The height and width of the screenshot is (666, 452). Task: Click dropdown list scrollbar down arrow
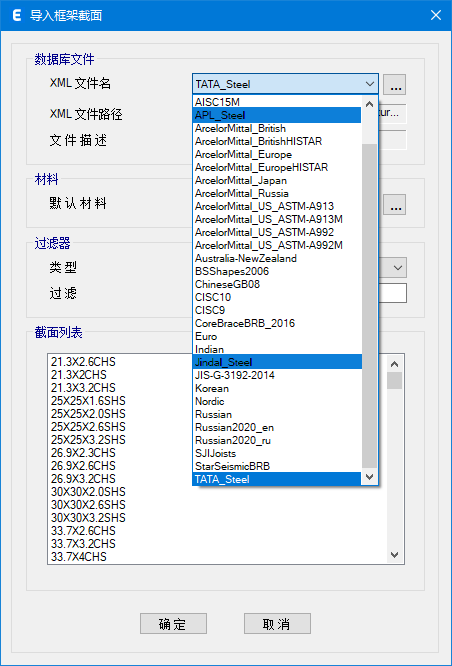[x=370, y=477]
